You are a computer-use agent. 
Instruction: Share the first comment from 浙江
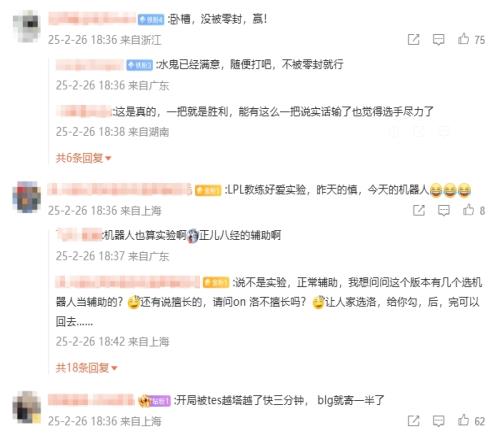pos(414,40)
